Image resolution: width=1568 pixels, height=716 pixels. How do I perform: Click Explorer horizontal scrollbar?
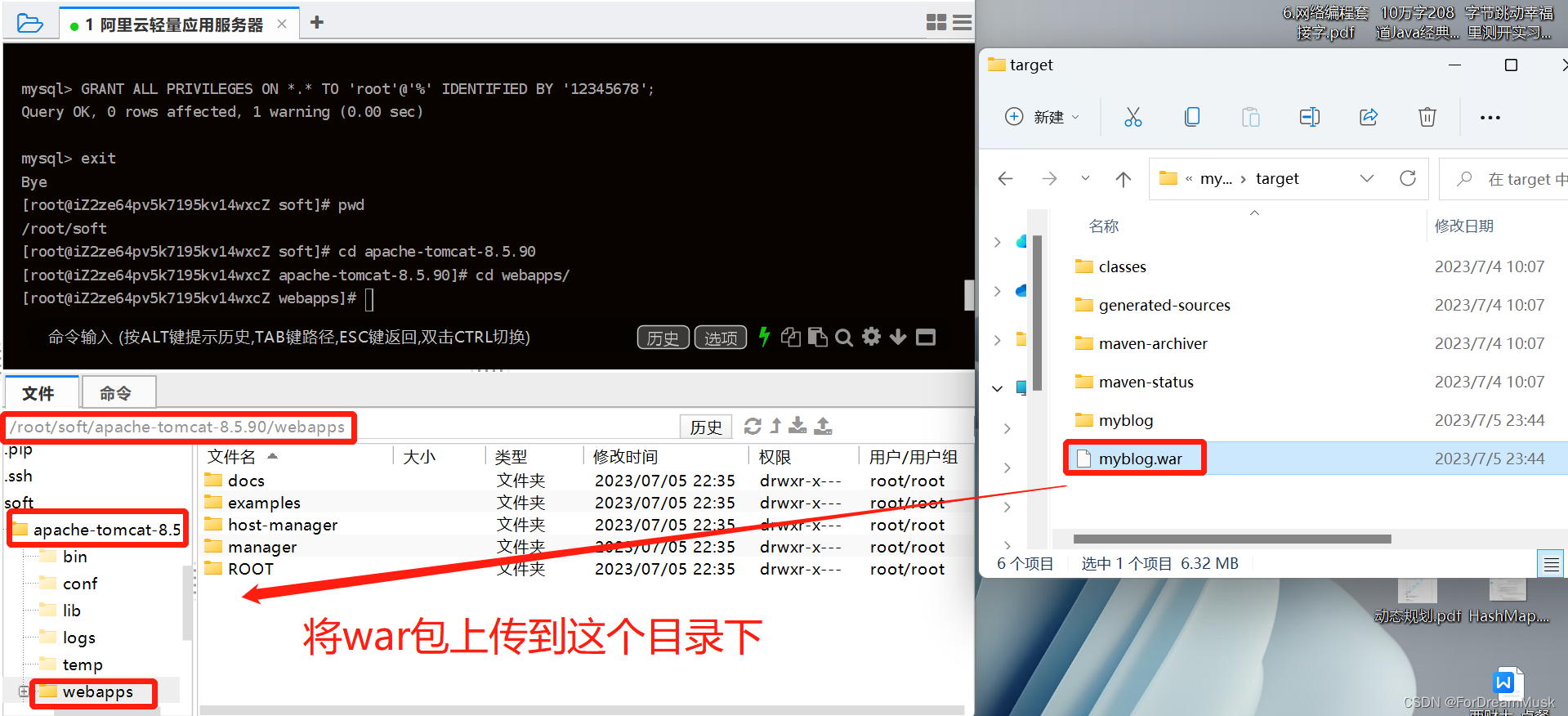[1232, 539]
